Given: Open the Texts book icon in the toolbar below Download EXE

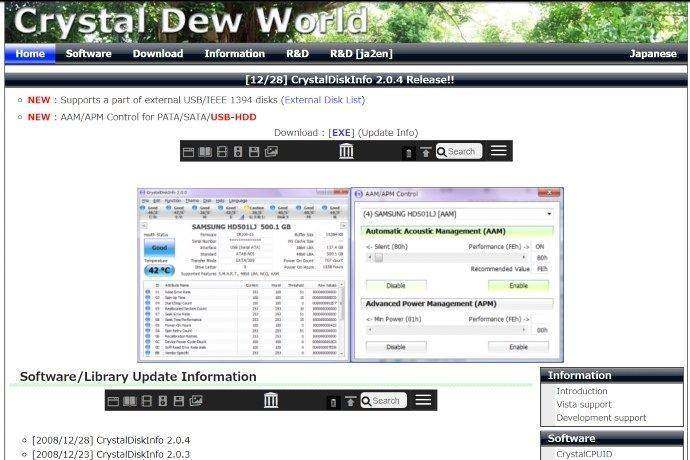Looking at the screenshot, I should click(205, 152).
